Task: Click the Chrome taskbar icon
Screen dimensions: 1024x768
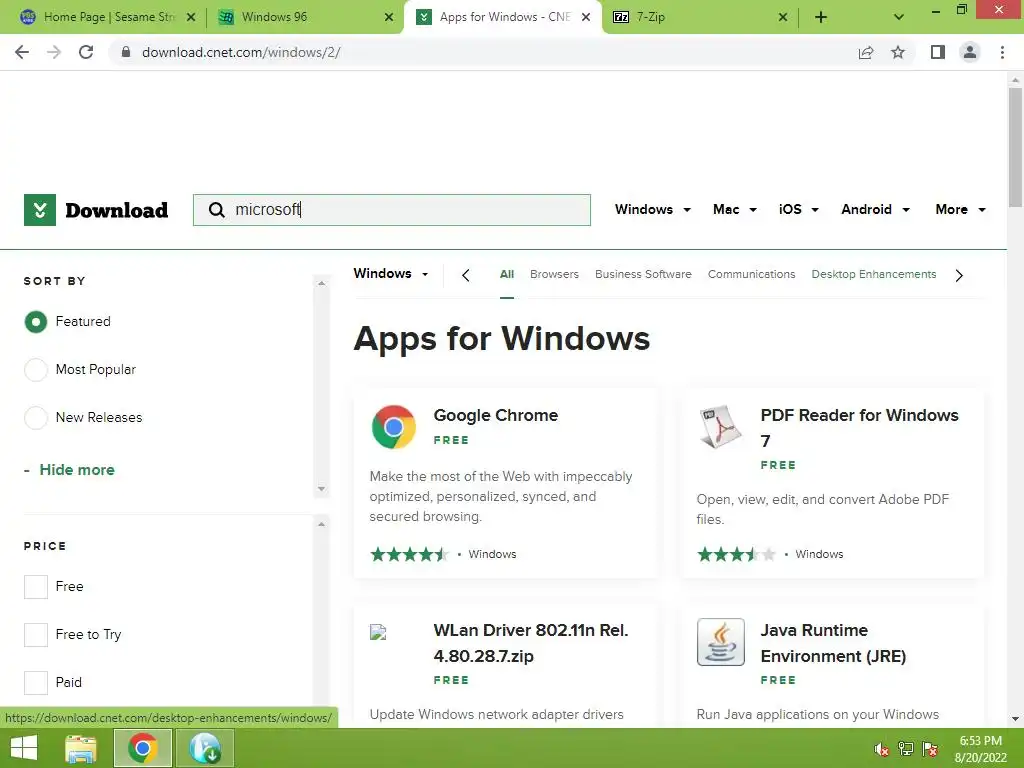Action: (143, 748)
